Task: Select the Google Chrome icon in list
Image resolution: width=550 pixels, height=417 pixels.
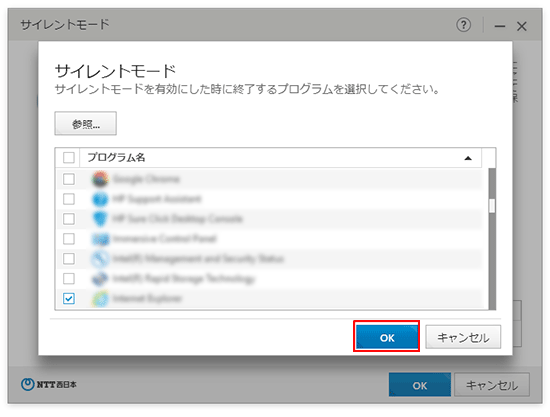Action: coord(100,179)
